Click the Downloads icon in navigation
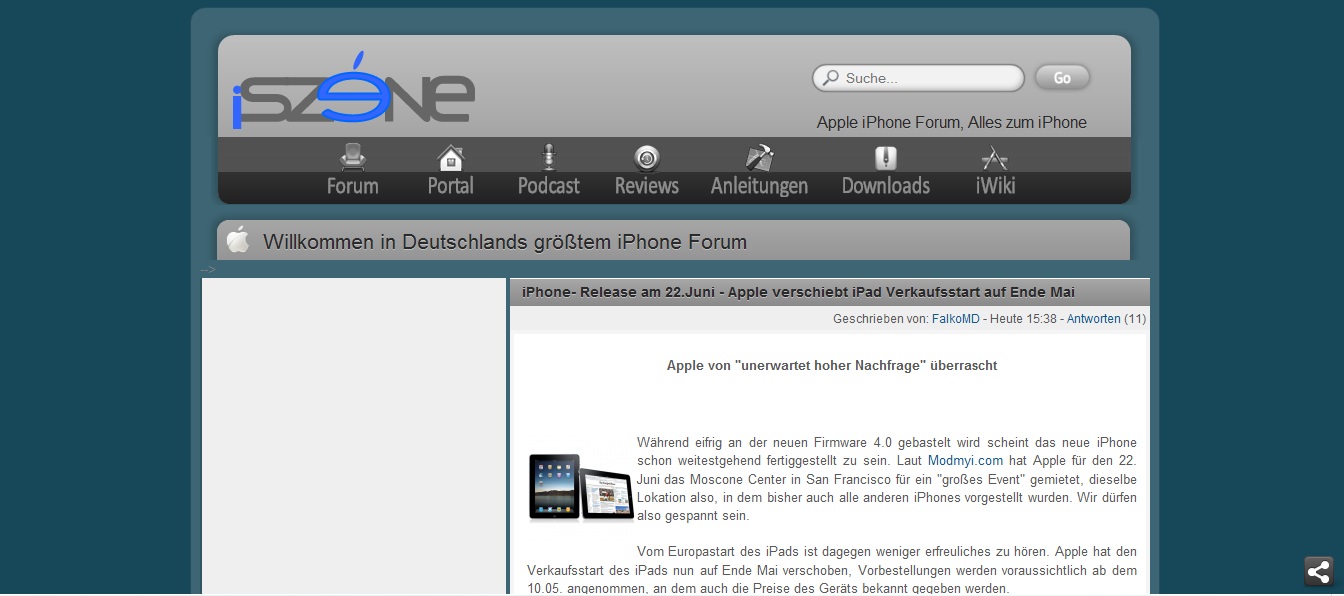The image size is (1344, 596). 885,157
